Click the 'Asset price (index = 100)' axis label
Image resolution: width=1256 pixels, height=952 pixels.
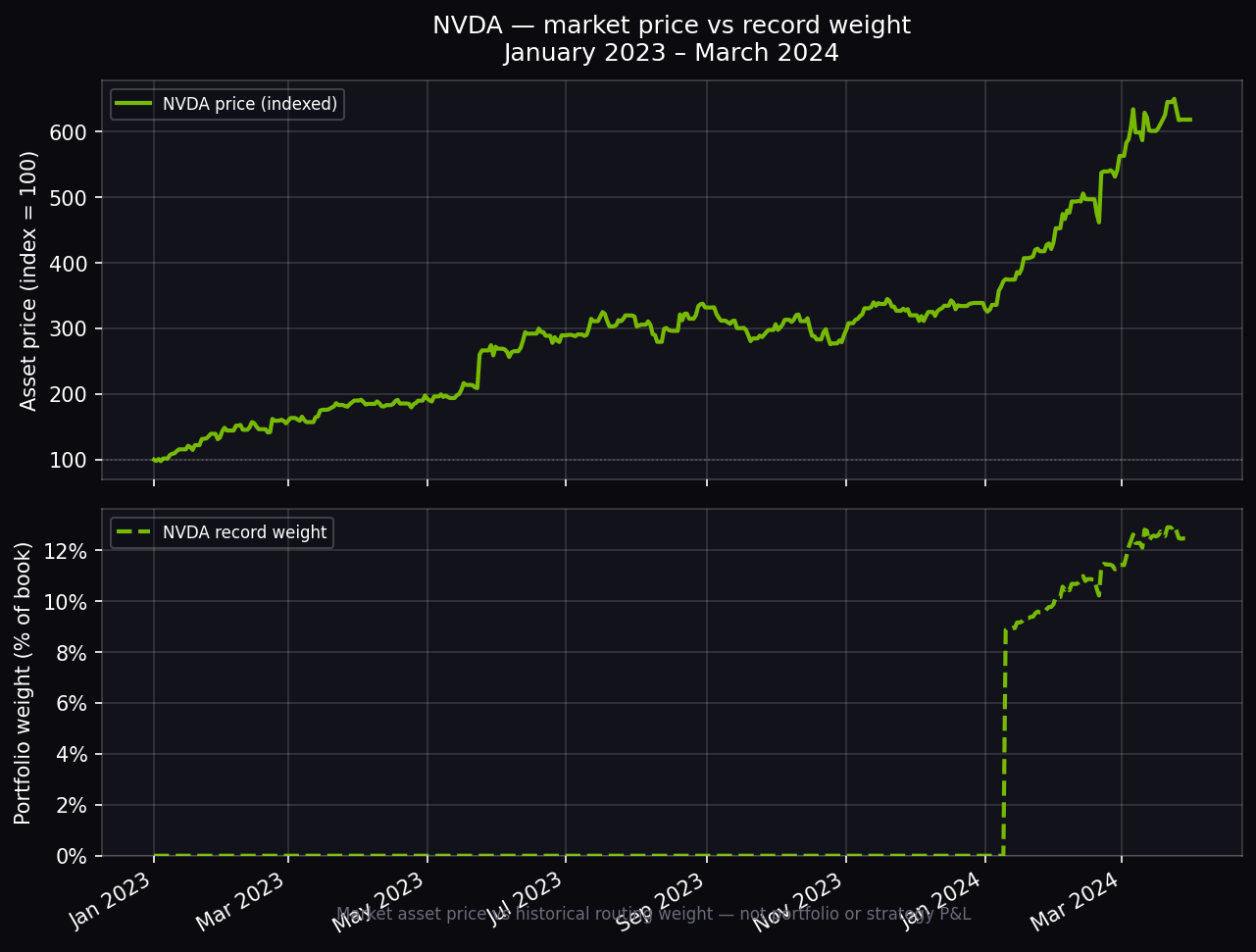(28, 280)
